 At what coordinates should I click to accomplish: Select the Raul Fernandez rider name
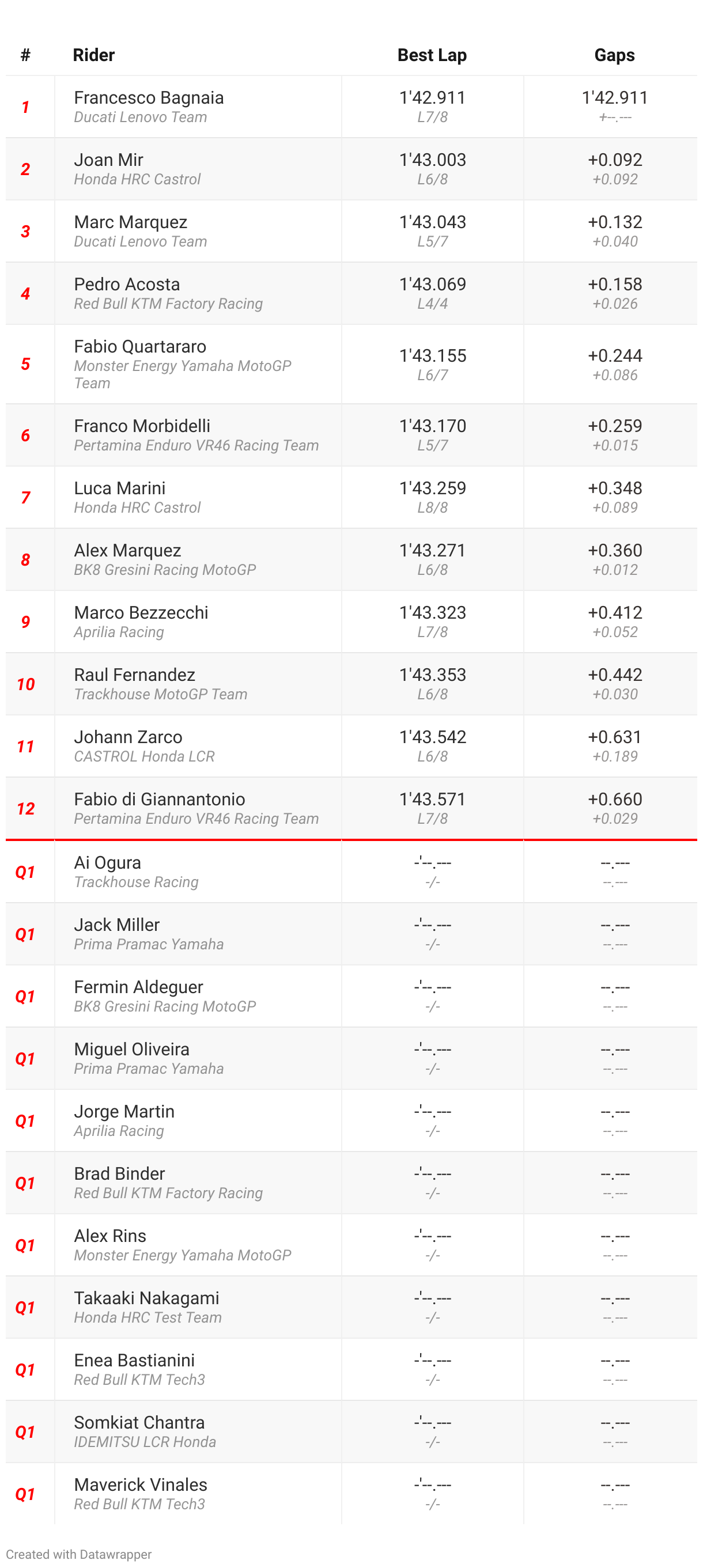pyautogui.click(x=134, y=675)
